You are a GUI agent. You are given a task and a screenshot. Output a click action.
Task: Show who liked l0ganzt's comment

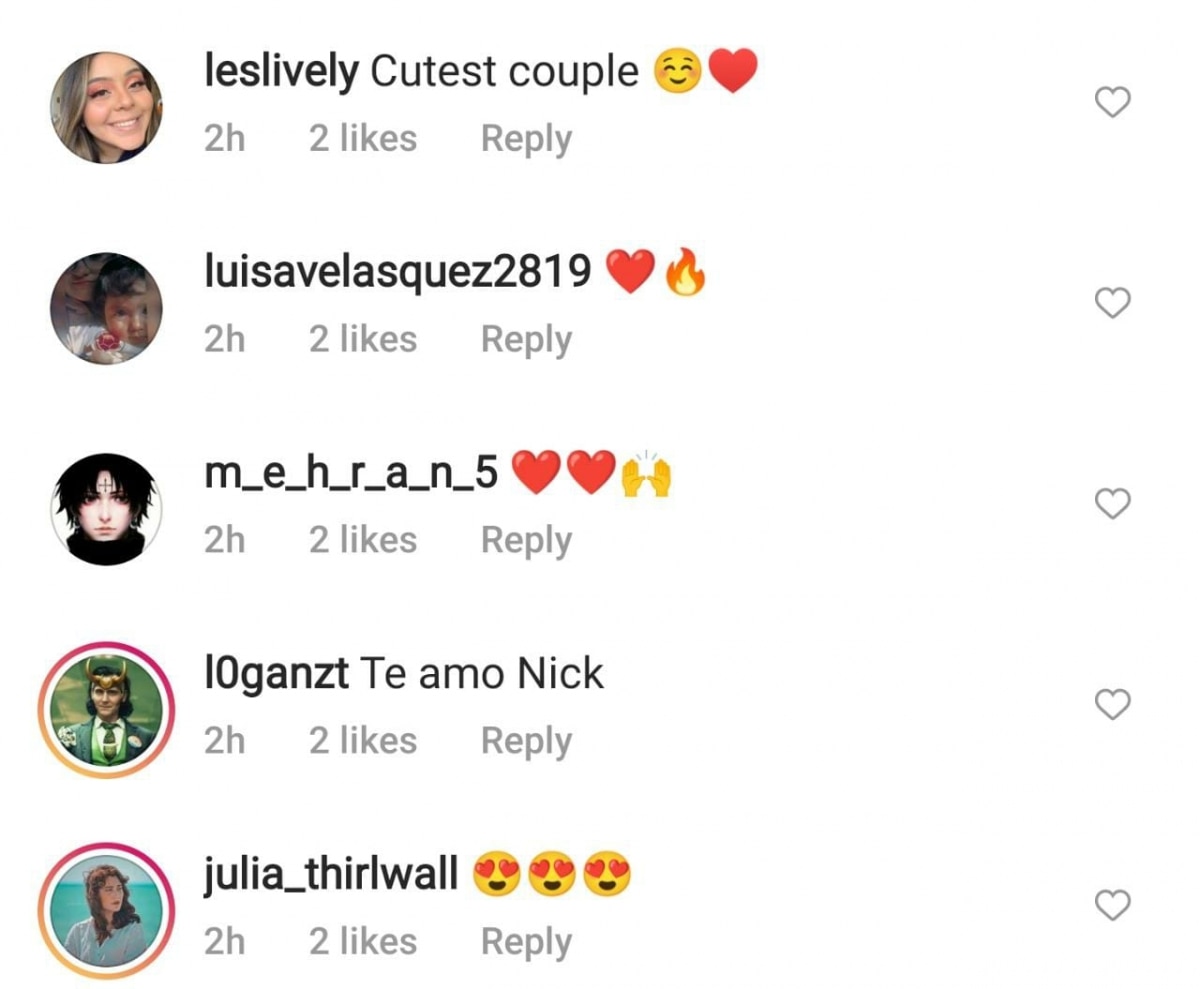363,741
